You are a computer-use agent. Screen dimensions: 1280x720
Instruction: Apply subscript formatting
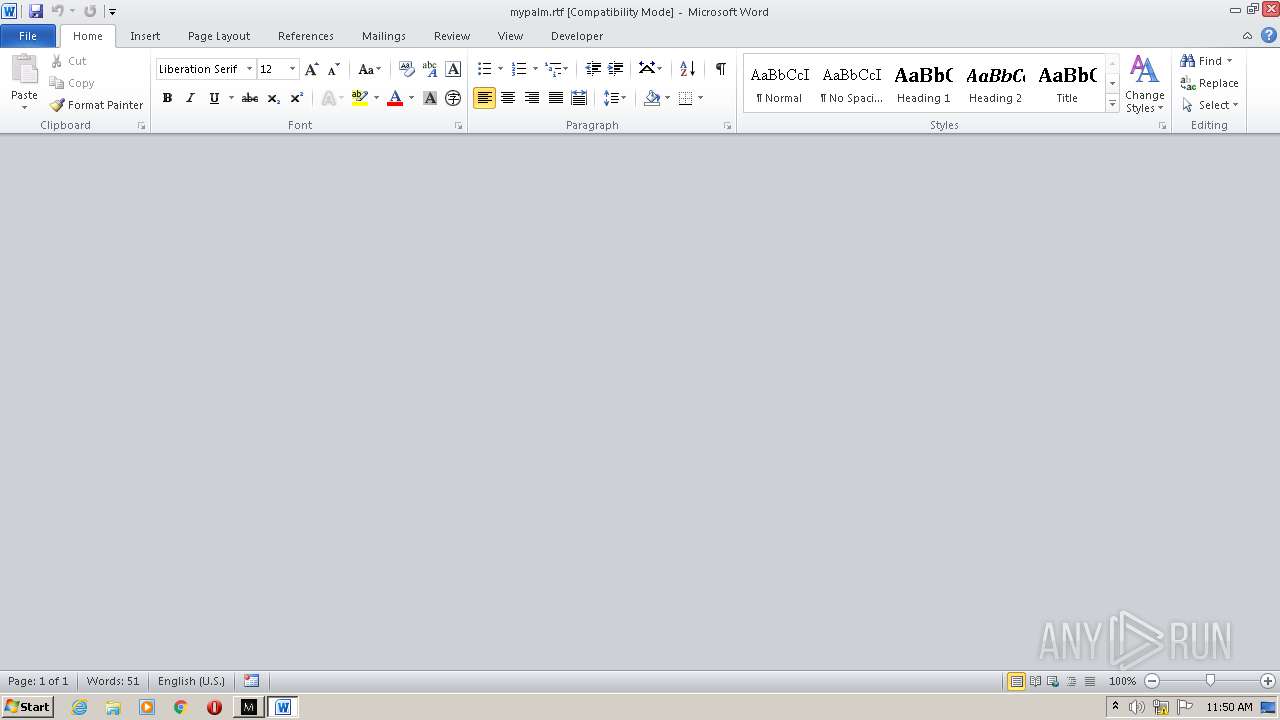tap(273, 98)
